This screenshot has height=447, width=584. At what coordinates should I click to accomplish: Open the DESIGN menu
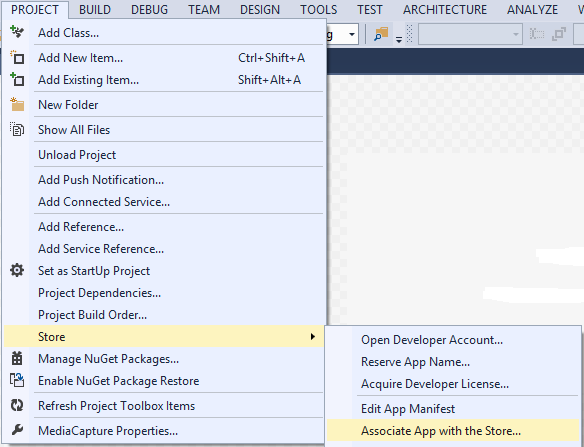click(260, 9)
